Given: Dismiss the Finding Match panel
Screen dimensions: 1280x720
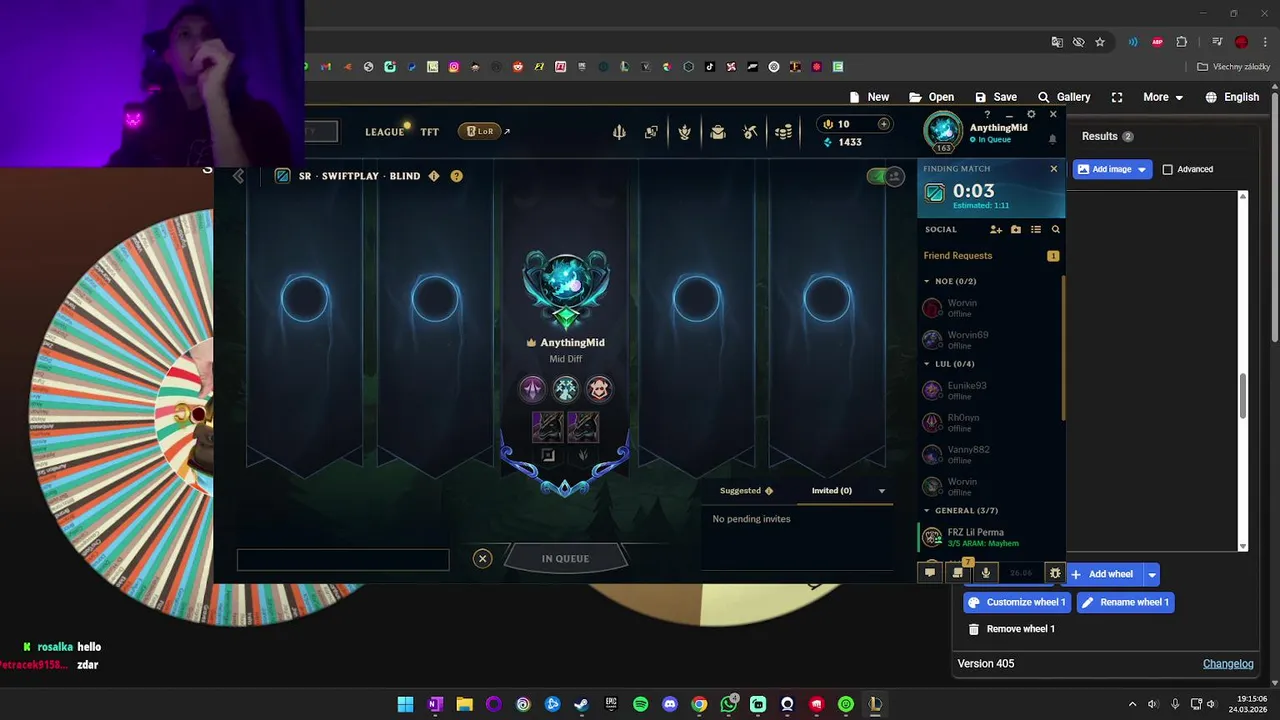Looking at the screenshot, I should [x=1053, y=169].
